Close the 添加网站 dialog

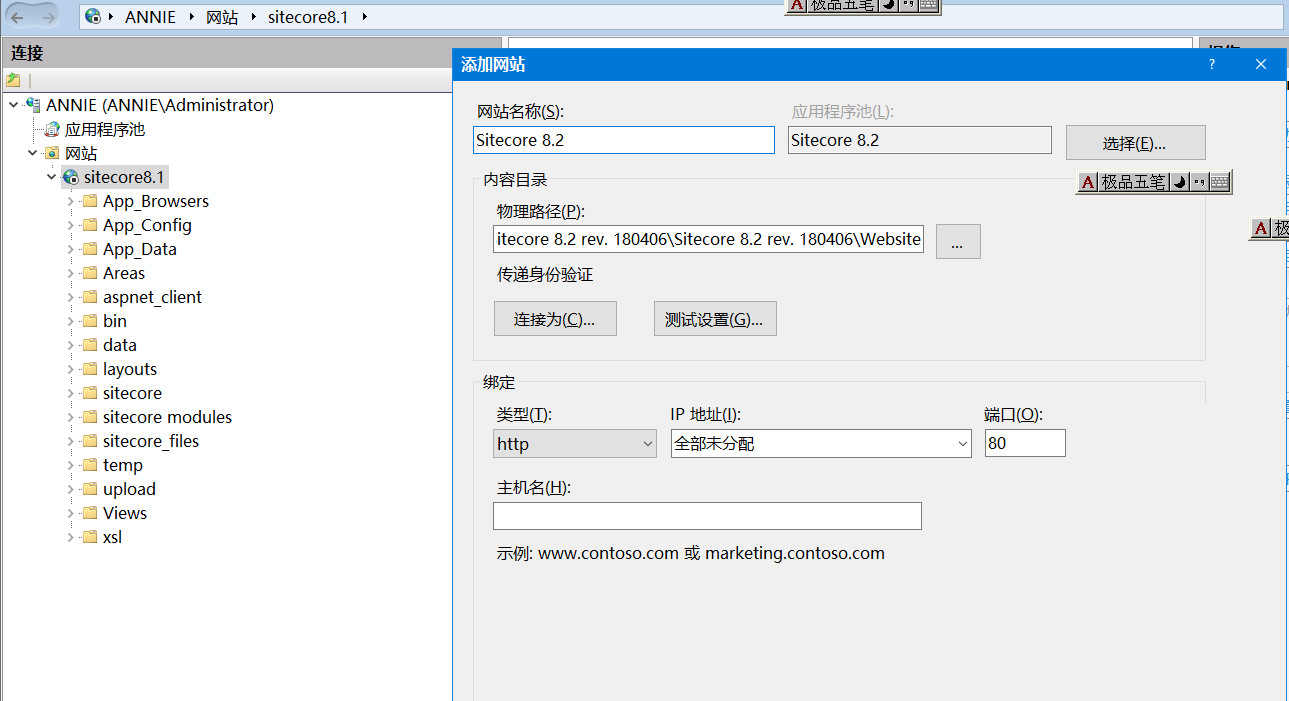(x=1261, y=64)
